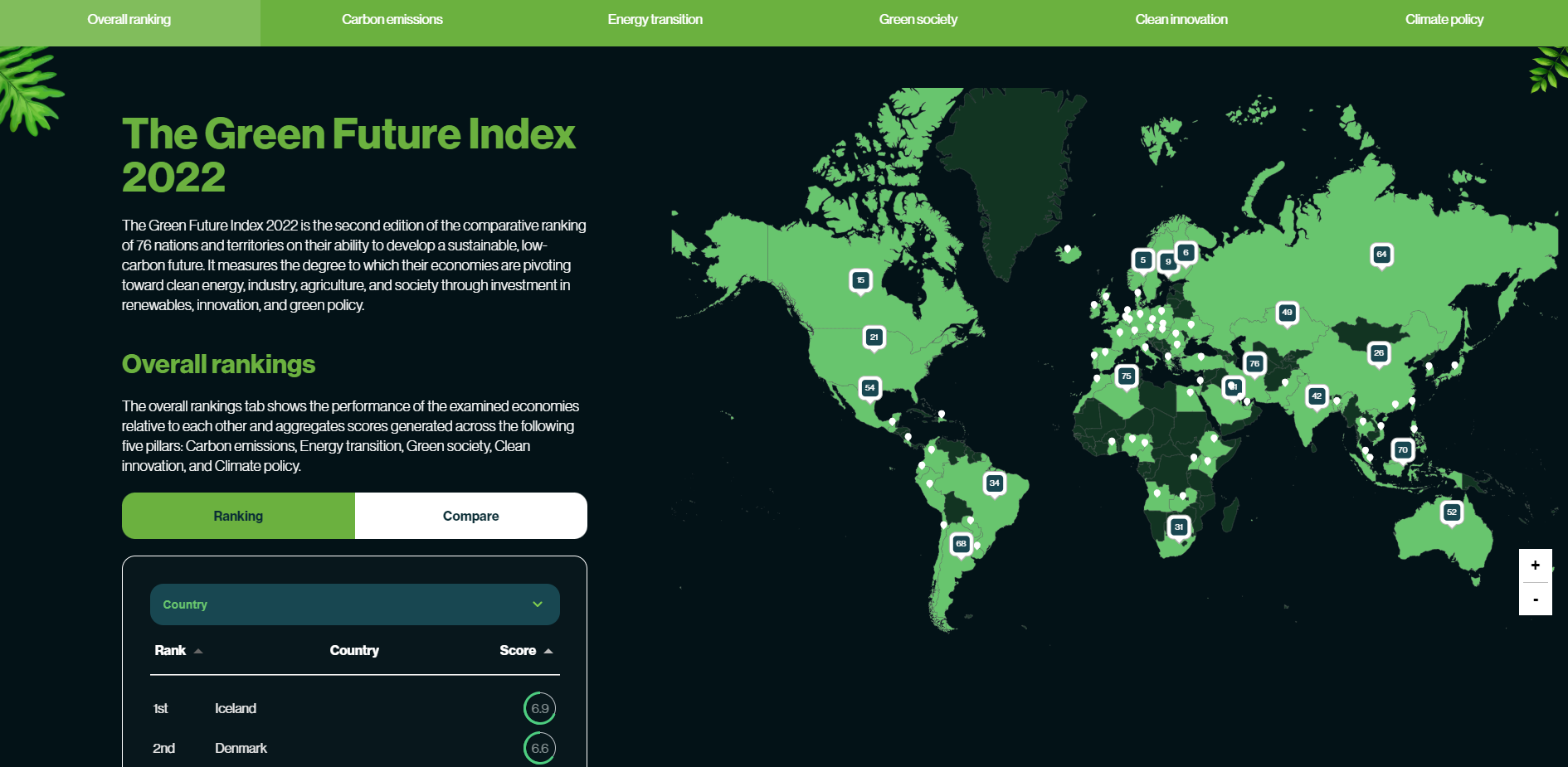Zoom out the map with minus button

[1536, 599]
